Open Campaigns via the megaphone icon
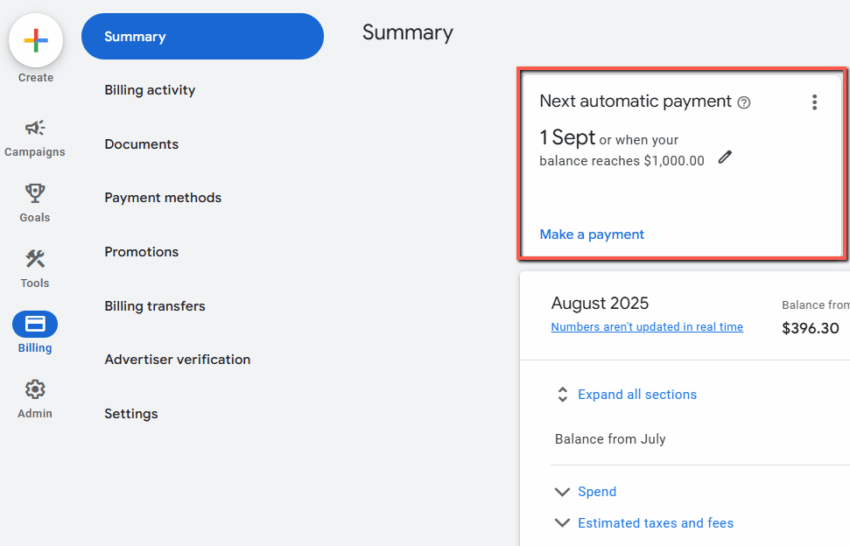Screen dimensions: 850x546 (x=35, y=128)
